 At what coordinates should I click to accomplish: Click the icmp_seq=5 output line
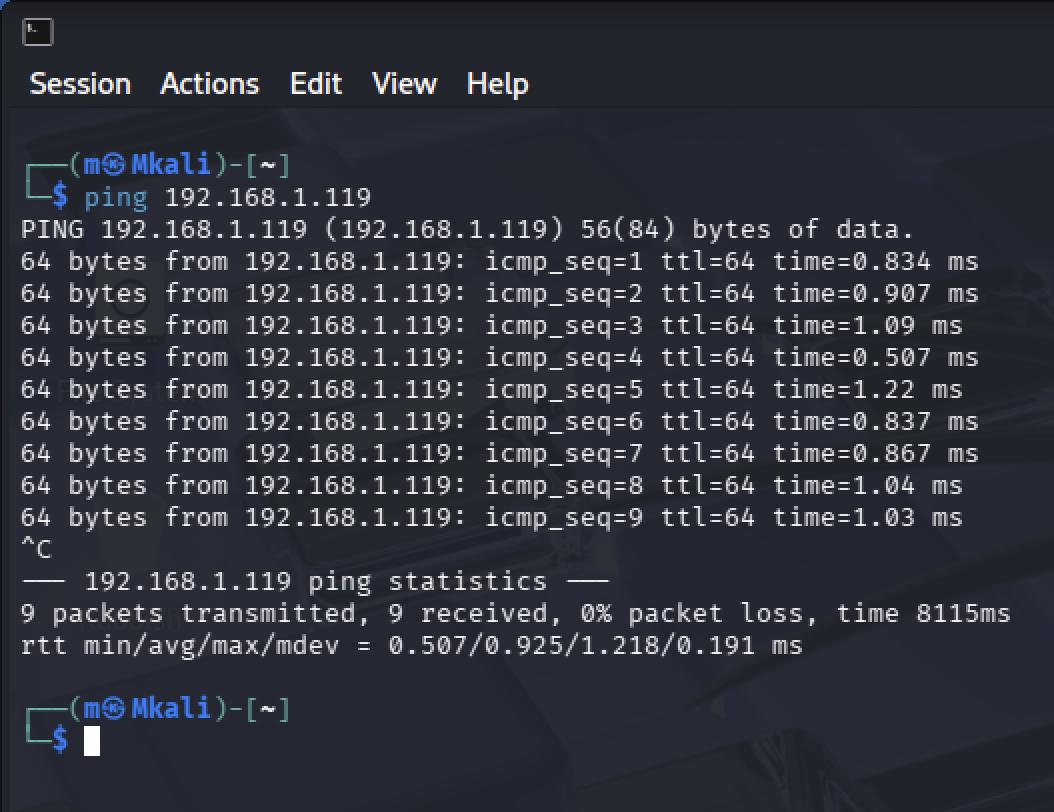click(x=491, y=390)
